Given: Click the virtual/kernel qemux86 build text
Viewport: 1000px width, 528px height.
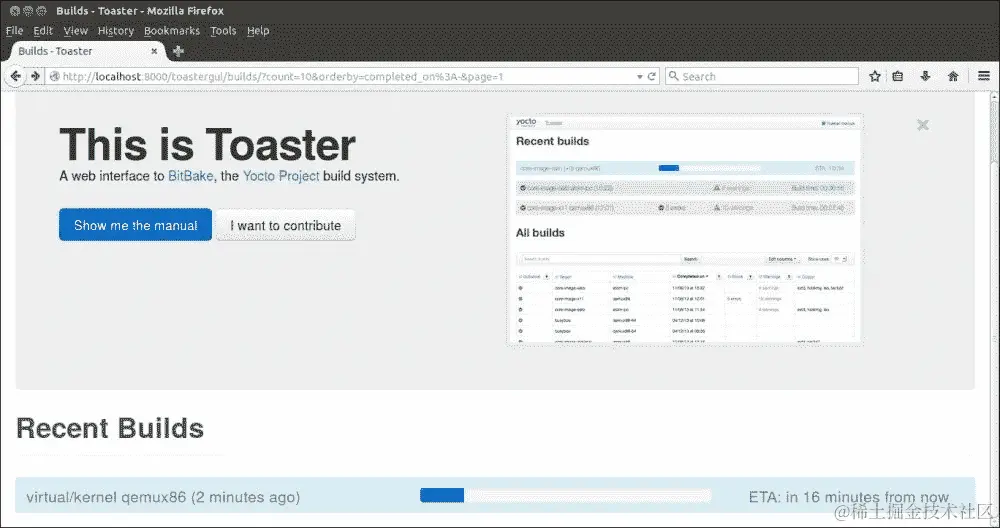Looking at the screenshot, I should (163, 497).
